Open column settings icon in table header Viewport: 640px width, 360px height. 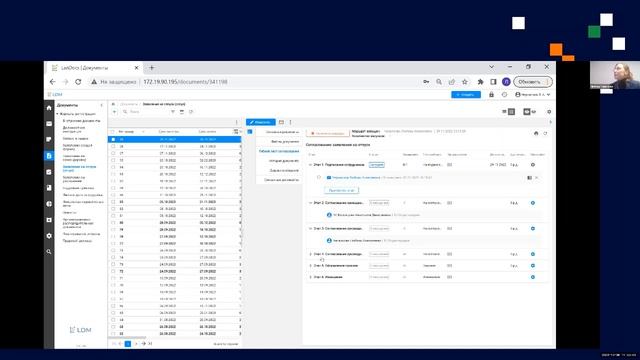pos(236,131)
